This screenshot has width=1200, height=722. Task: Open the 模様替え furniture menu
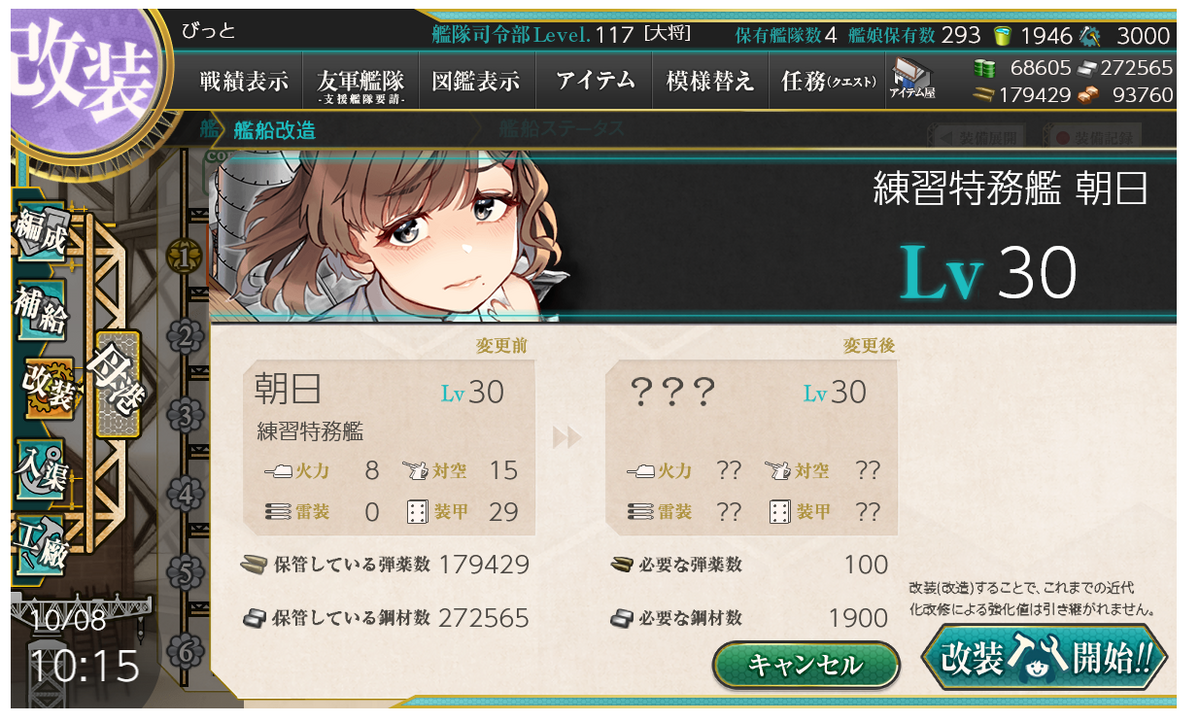710,82
